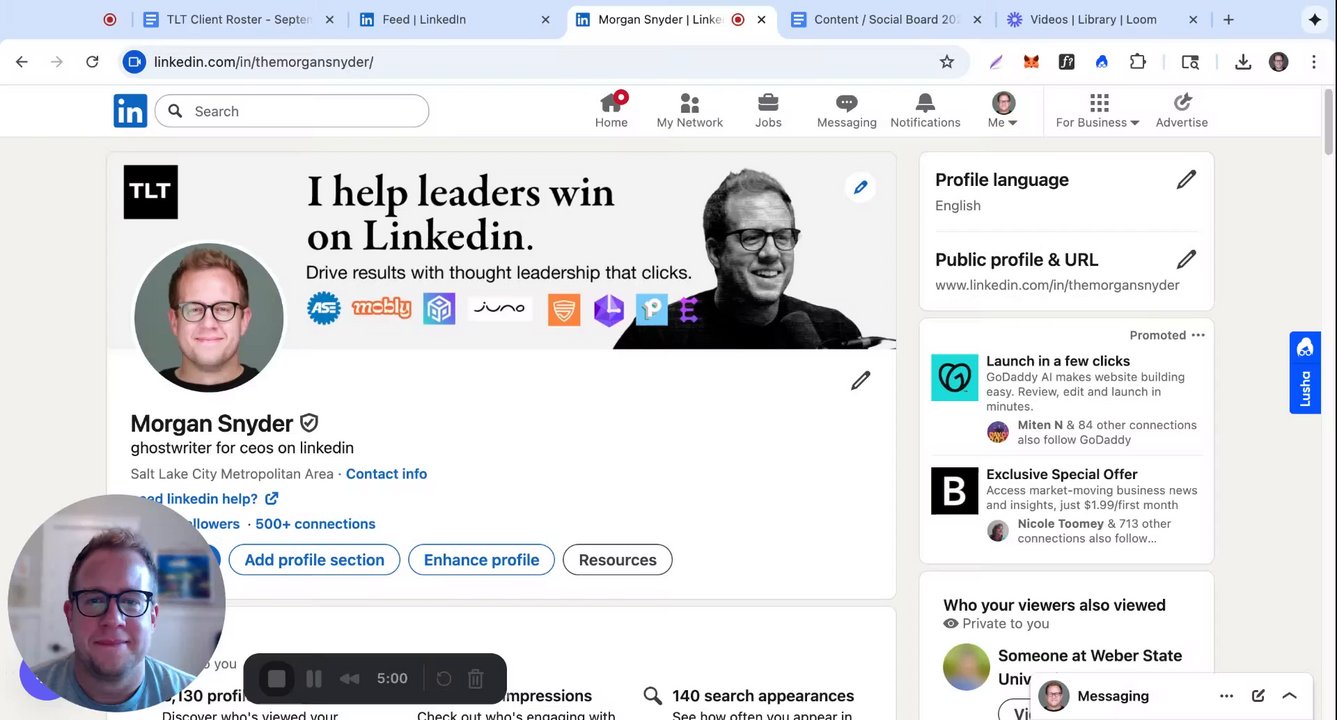This screenshot has width=1337, height=720.
Task: Switch to Videos | Library | Loom tab
Action: (1103, 19)
